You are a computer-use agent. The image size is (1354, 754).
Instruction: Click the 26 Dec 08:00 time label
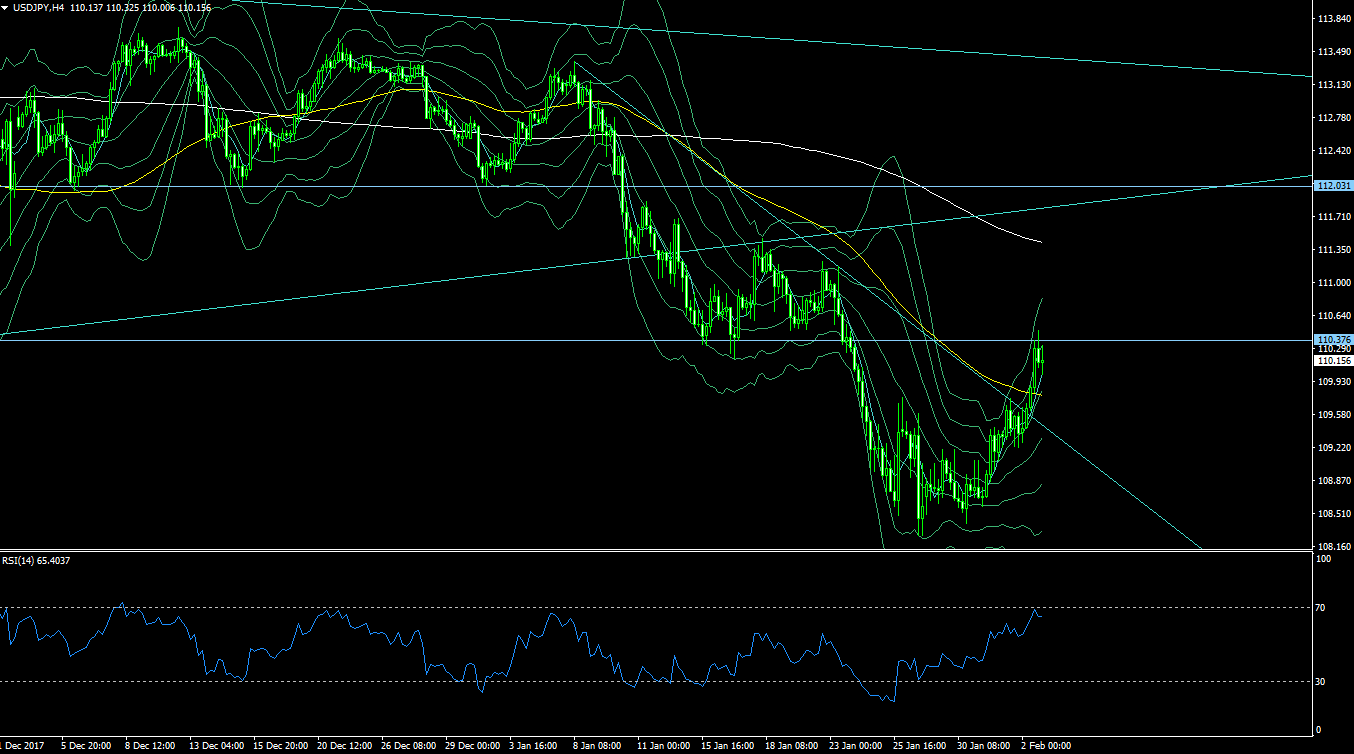coord(408,746)
